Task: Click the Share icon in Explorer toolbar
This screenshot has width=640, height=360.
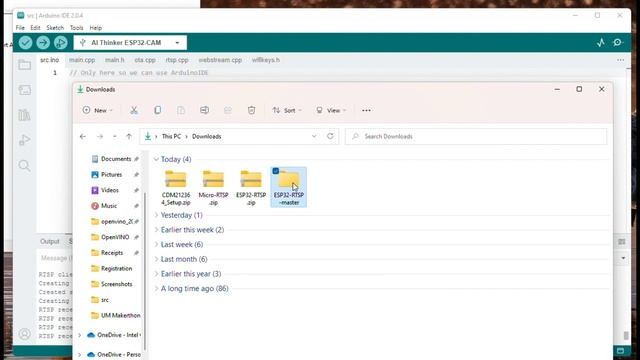Action: pos(228,110)
